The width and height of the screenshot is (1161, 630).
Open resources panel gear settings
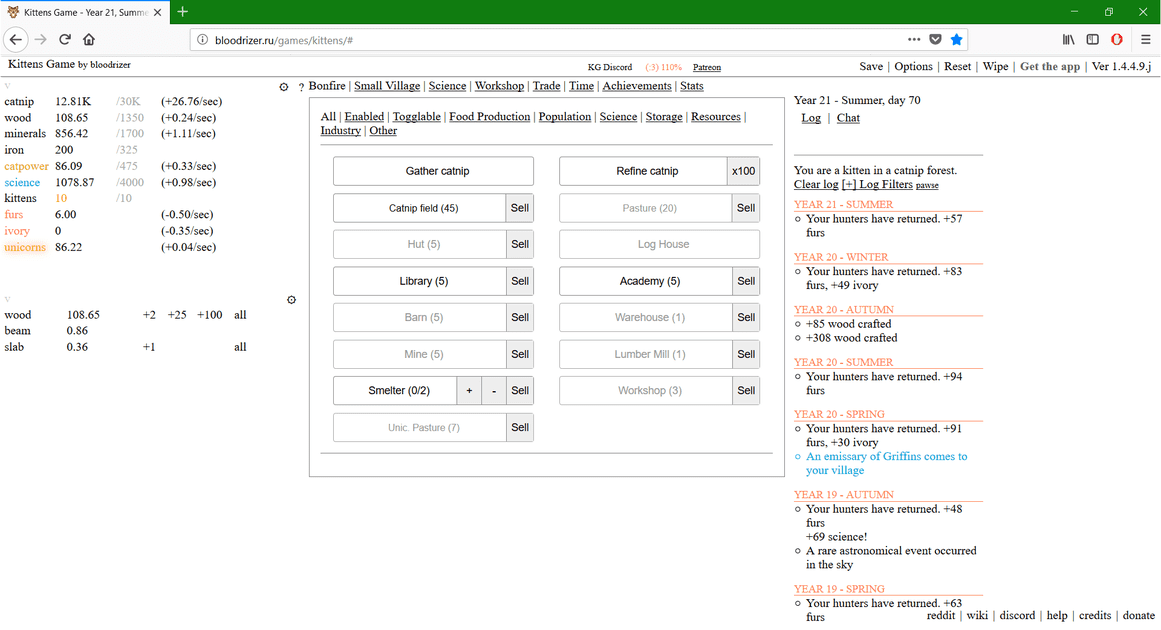[284, 87]
